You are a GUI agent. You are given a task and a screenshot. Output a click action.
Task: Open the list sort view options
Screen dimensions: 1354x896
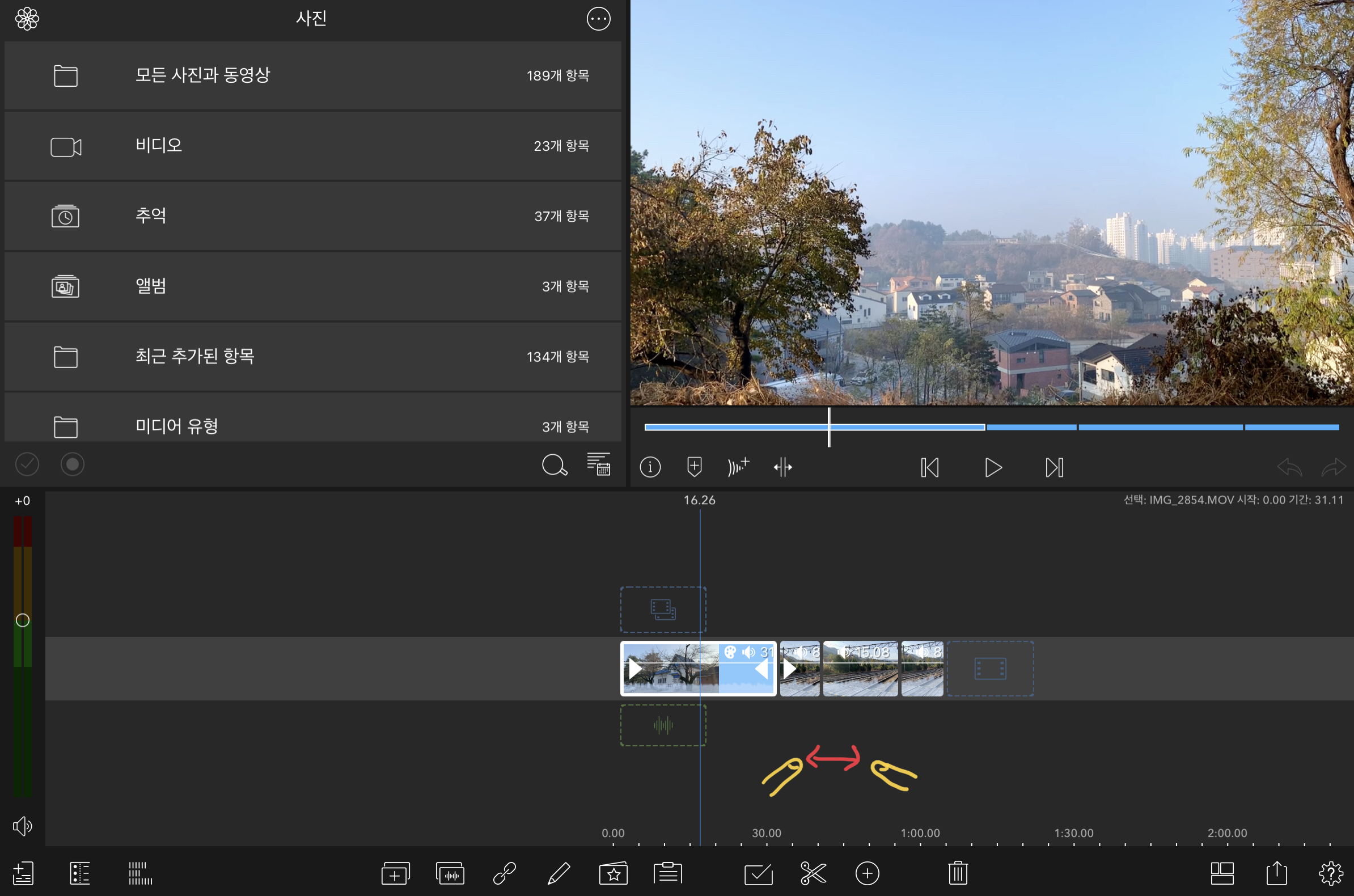click(x=598, y=464)
